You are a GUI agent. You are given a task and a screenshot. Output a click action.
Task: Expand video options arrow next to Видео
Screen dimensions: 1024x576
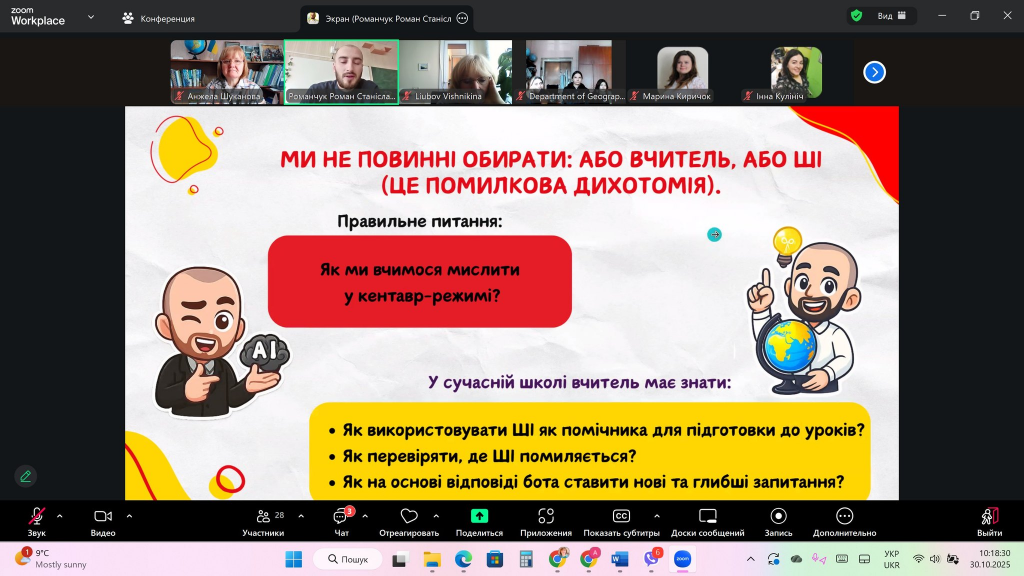[129, 516]
